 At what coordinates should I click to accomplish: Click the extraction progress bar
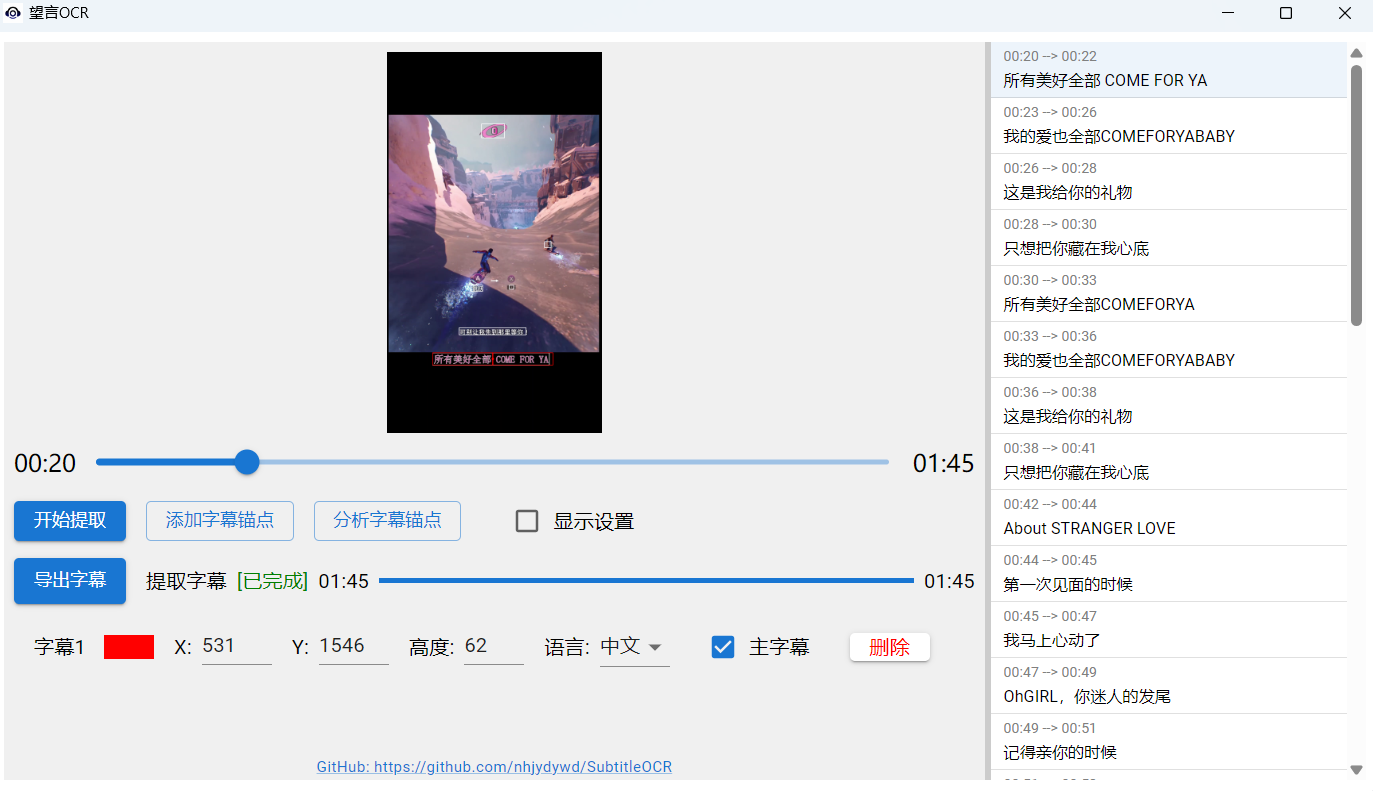[x=646, y=581]
